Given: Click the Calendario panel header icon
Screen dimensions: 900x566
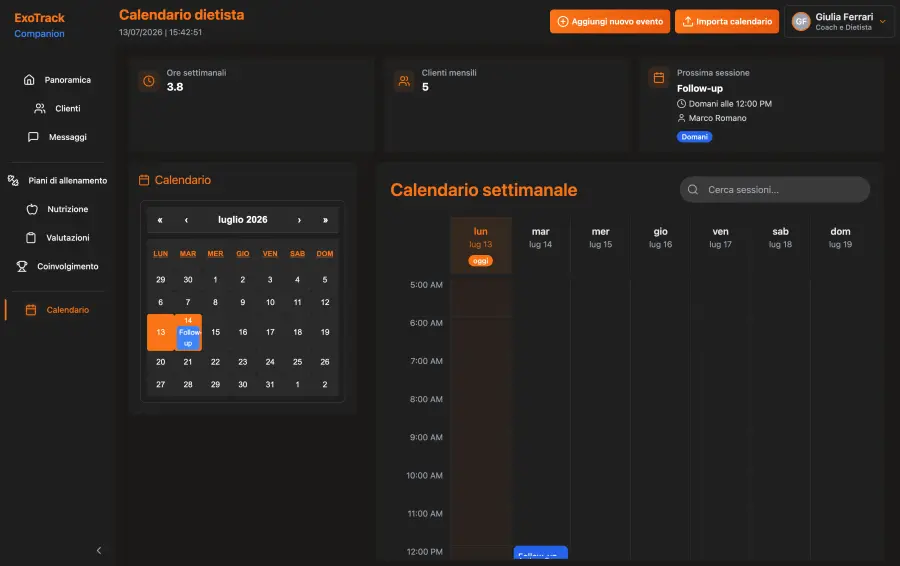Looking at the screenshot, I should coord(144,180).
